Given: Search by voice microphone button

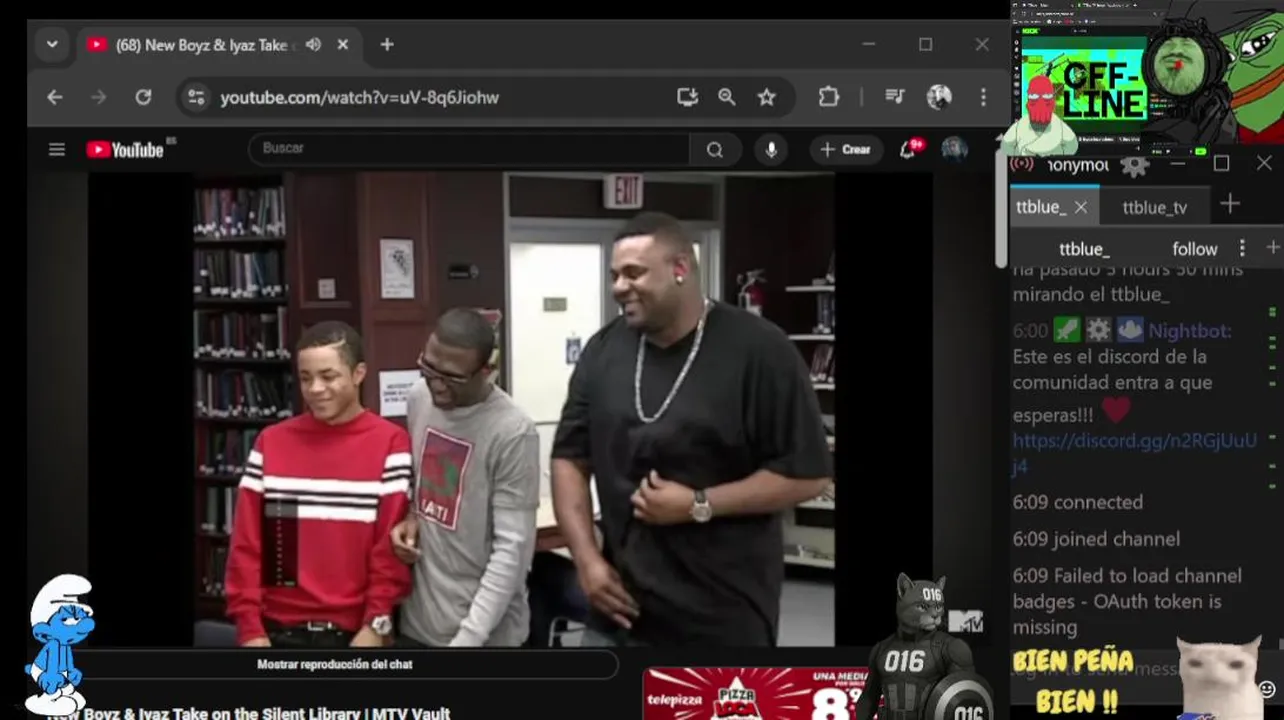Looking at the screenshot, I should click(771, 150).
